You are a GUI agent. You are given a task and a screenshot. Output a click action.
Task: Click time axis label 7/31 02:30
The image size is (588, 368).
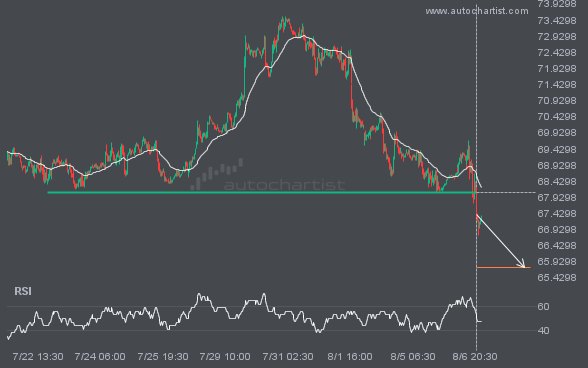288,357
